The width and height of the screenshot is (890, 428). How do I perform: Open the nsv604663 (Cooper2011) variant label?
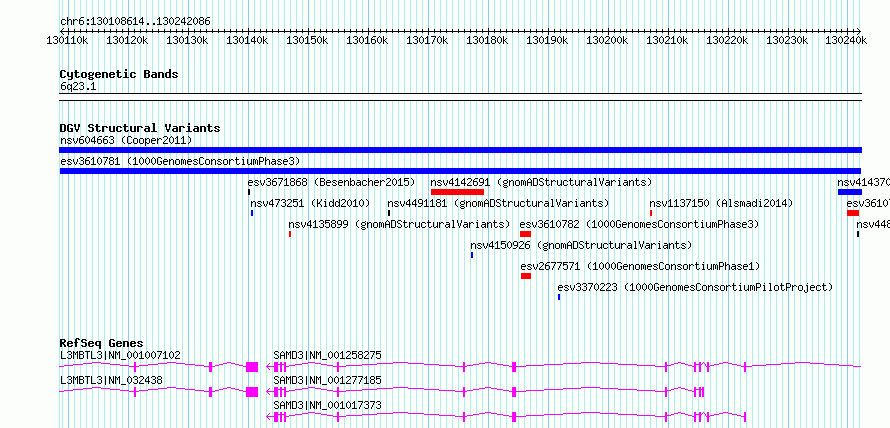click(126, 140)
